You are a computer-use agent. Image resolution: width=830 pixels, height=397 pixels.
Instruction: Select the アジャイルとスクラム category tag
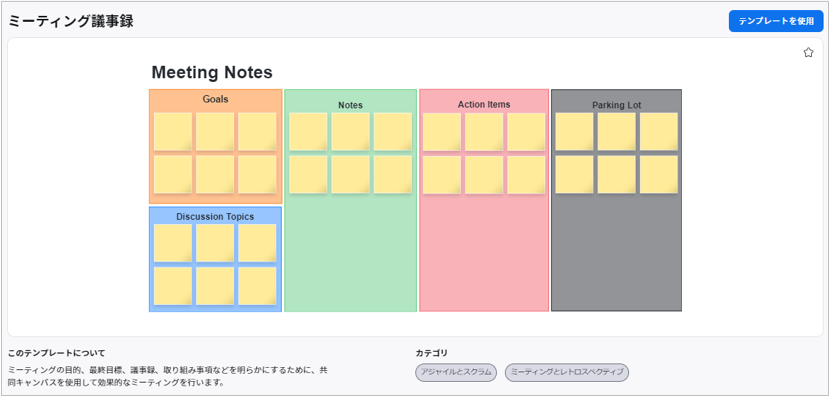coord(456,372)
